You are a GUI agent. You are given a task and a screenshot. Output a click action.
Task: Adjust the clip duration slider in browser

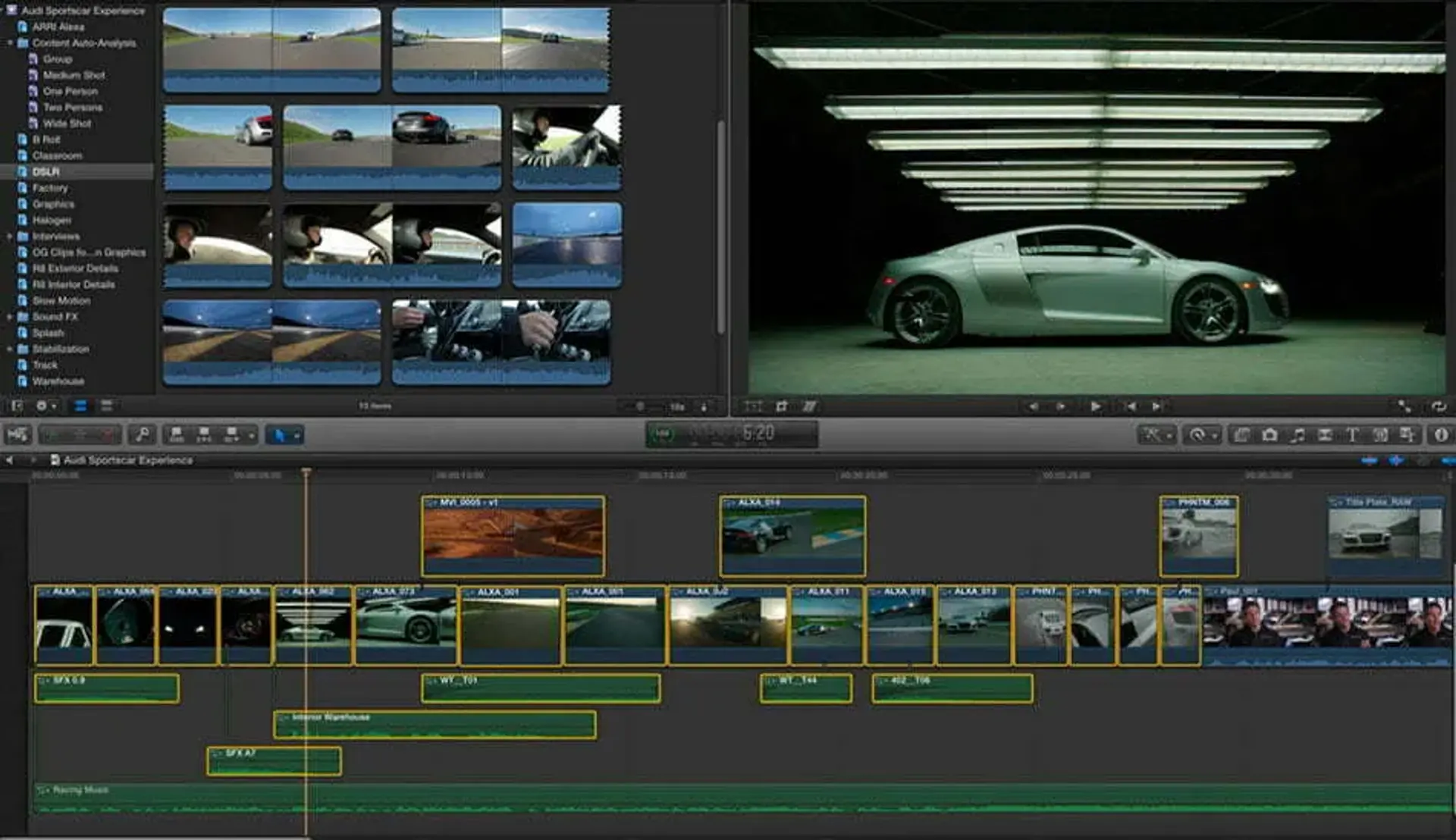coord(640,406)
